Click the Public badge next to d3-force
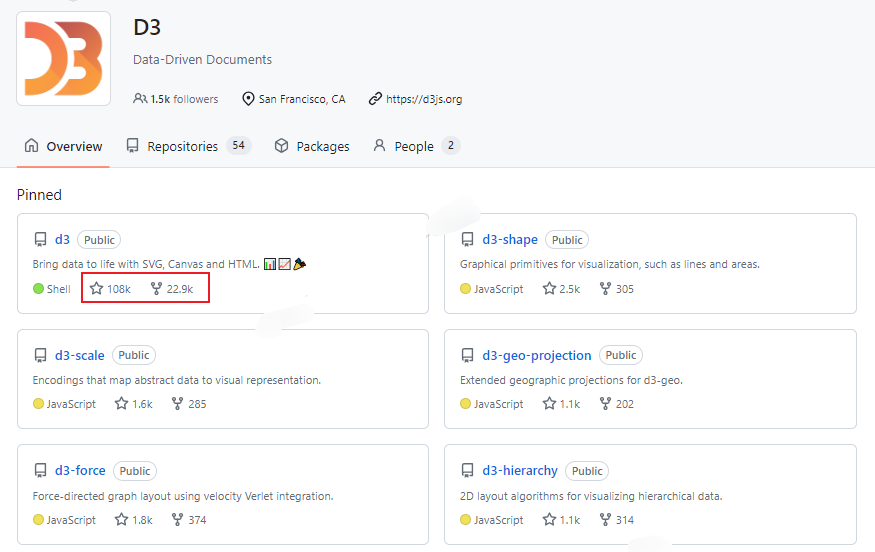Image resolution: width=875 pixels, height=552 pixels. point(135,471)
